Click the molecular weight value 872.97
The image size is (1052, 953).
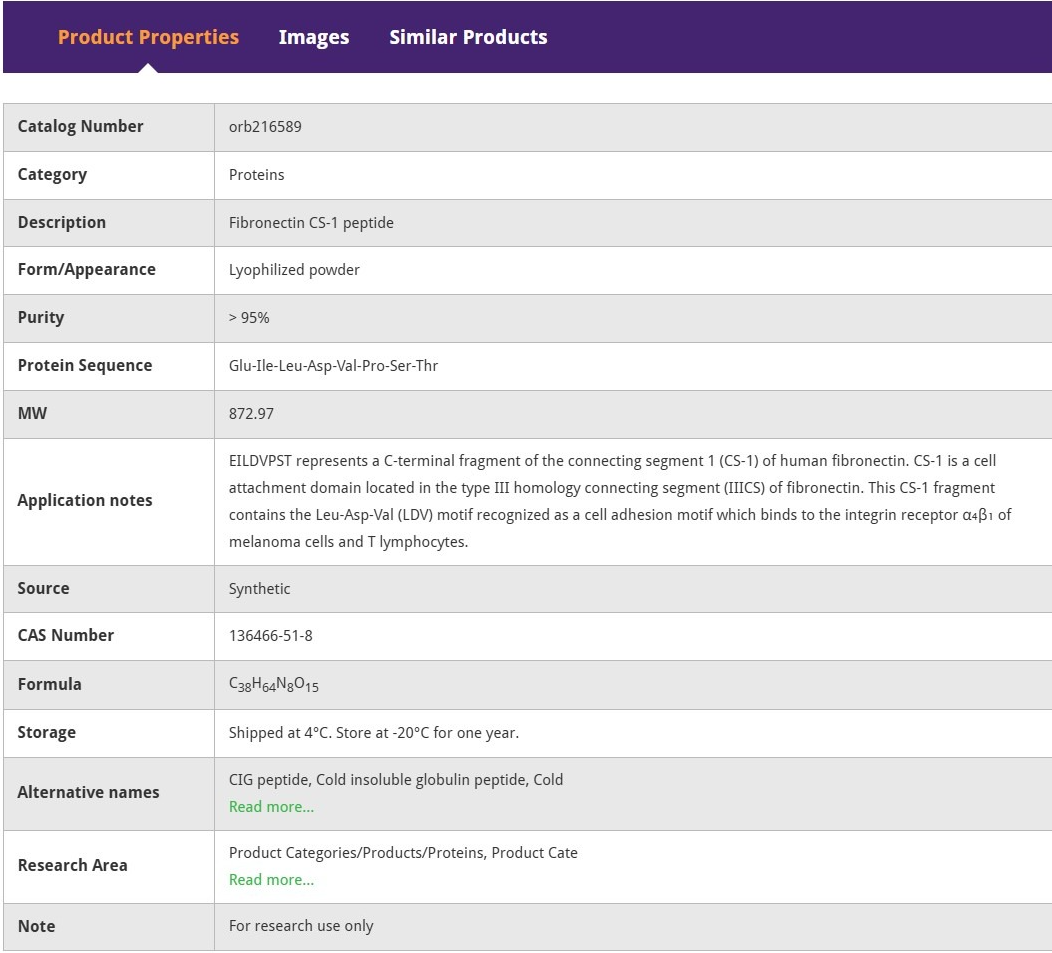[x=251, y=414]
